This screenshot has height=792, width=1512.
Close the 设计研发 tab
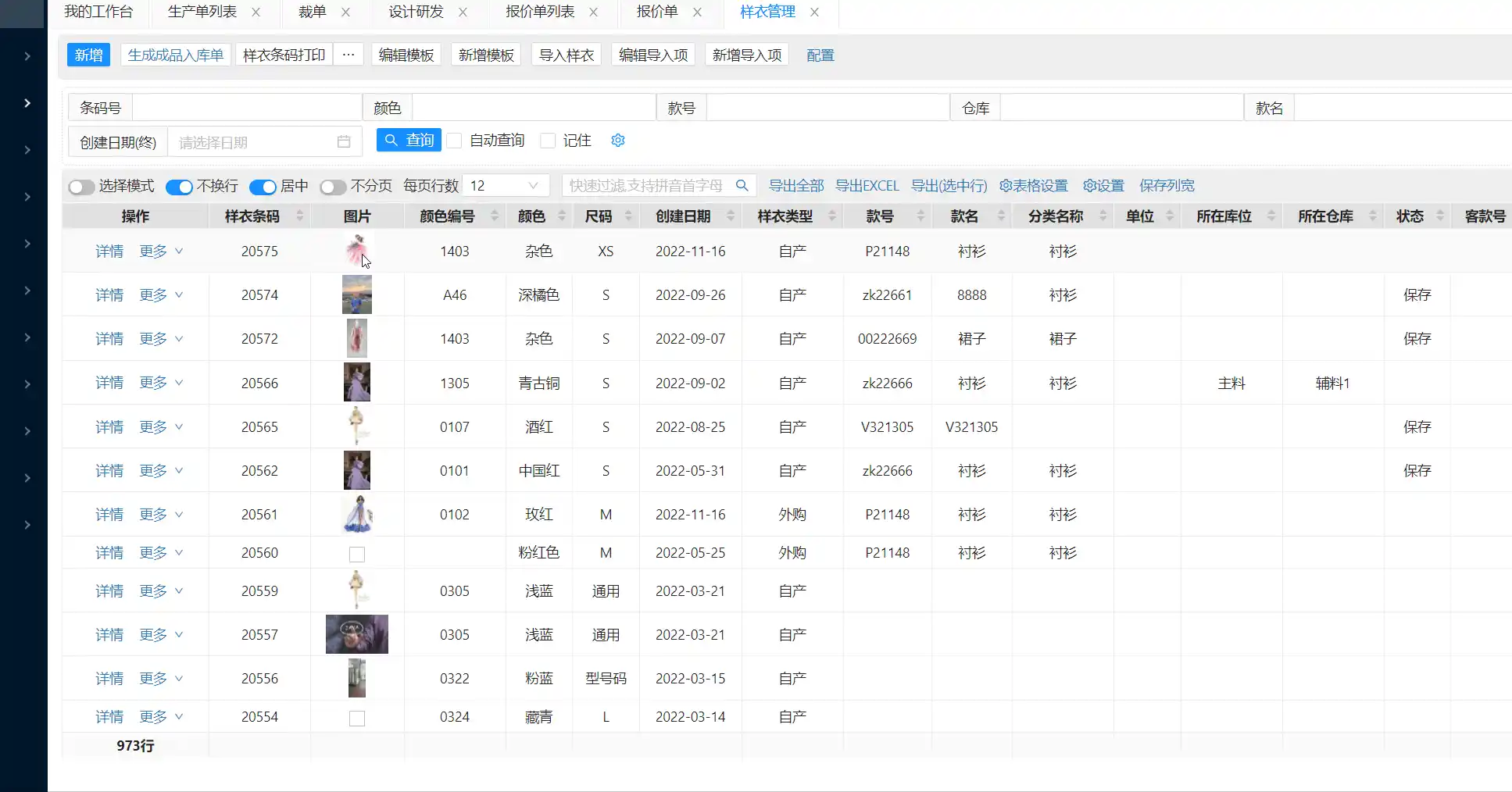pyautogui.click(x=463, y=12)
